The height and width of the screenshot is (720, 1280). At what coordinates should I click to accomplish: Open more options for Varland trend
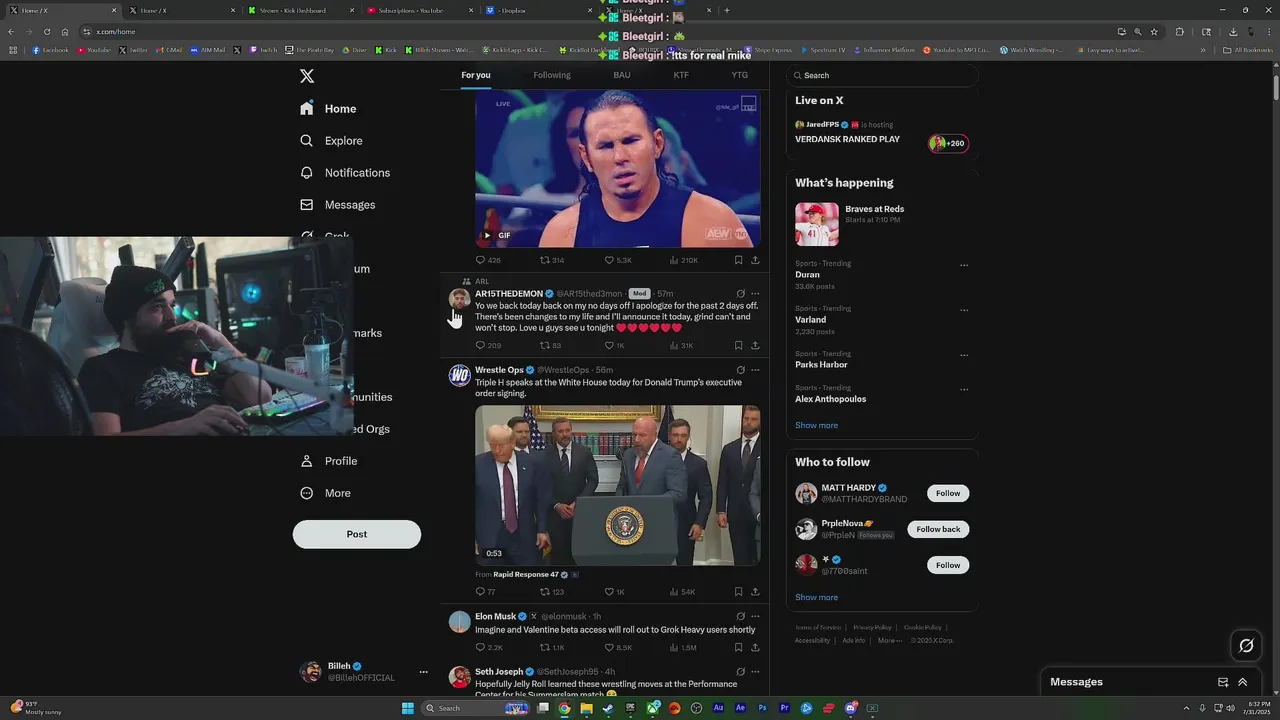[964, 310]
